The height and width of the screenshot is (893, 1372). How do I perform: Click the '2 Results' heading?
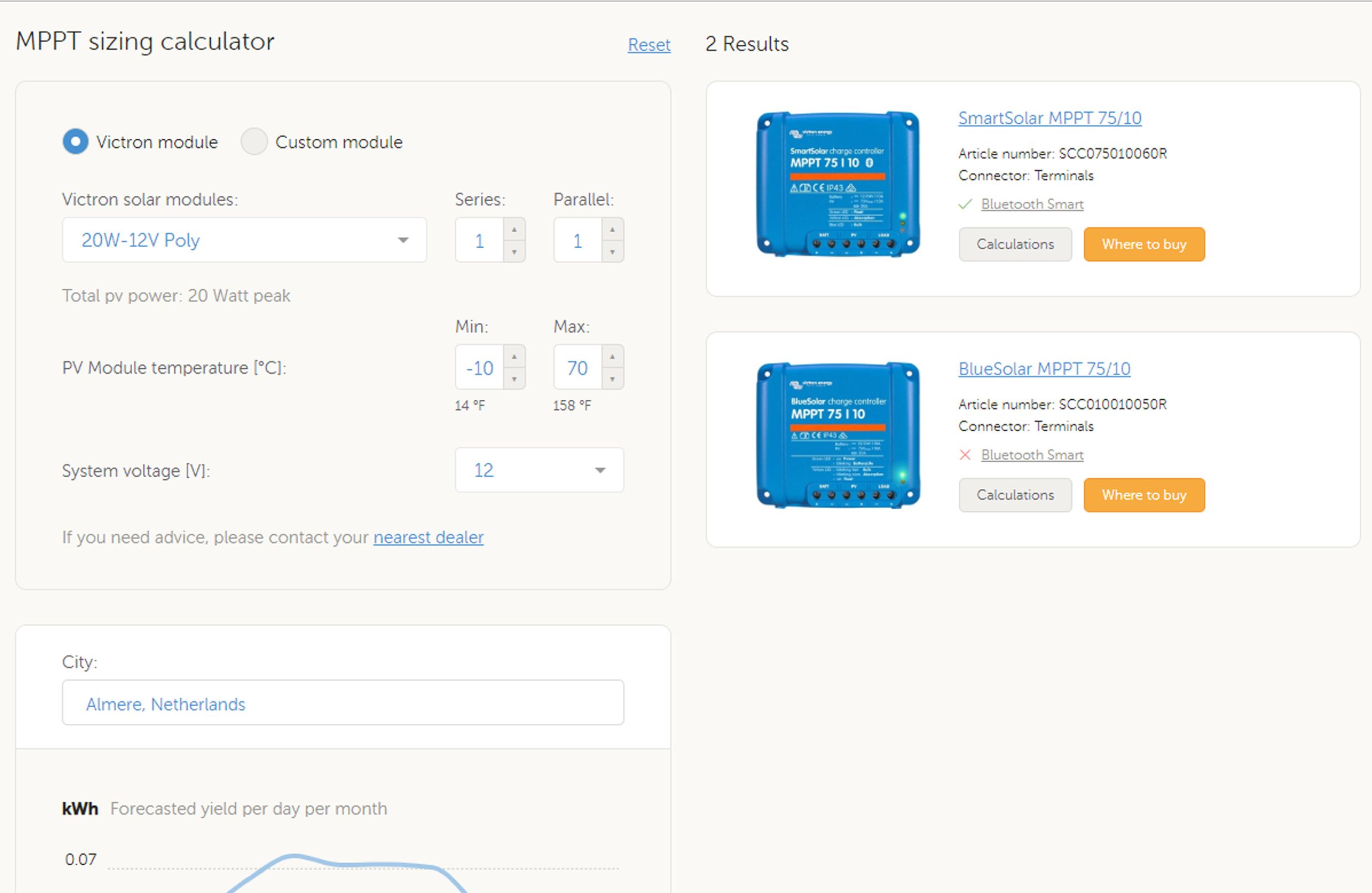point(747,44)
